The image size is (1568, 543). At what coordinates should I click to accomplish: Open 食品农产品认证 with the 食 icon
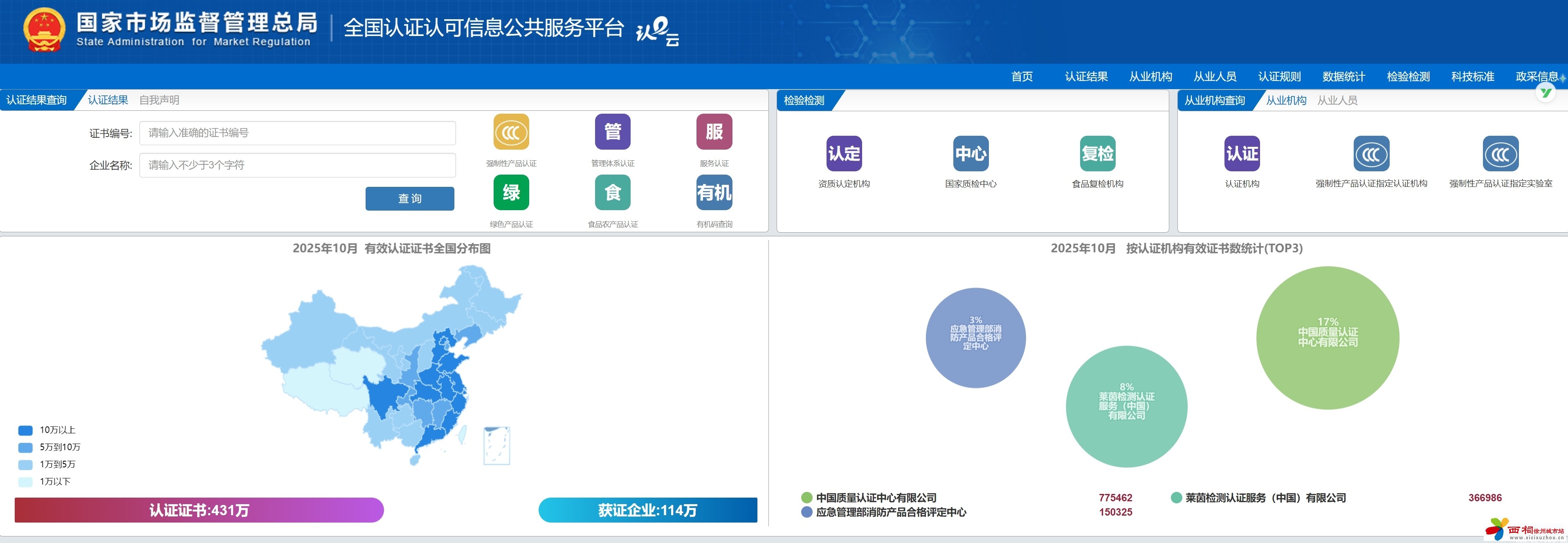(612, 192)
